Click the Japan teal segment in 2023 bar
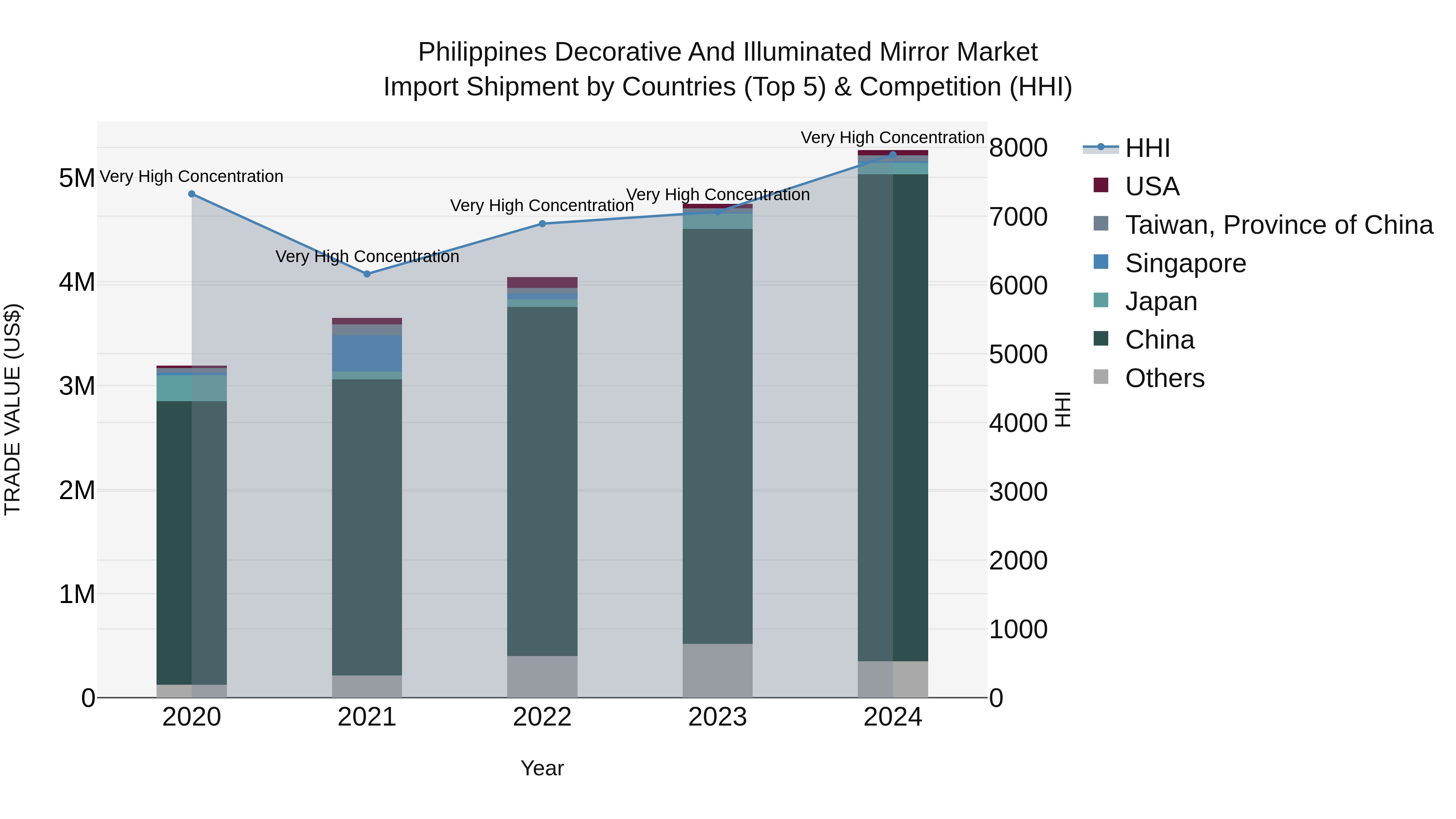This screenshot has width=1456, height=819. (718, 221)
